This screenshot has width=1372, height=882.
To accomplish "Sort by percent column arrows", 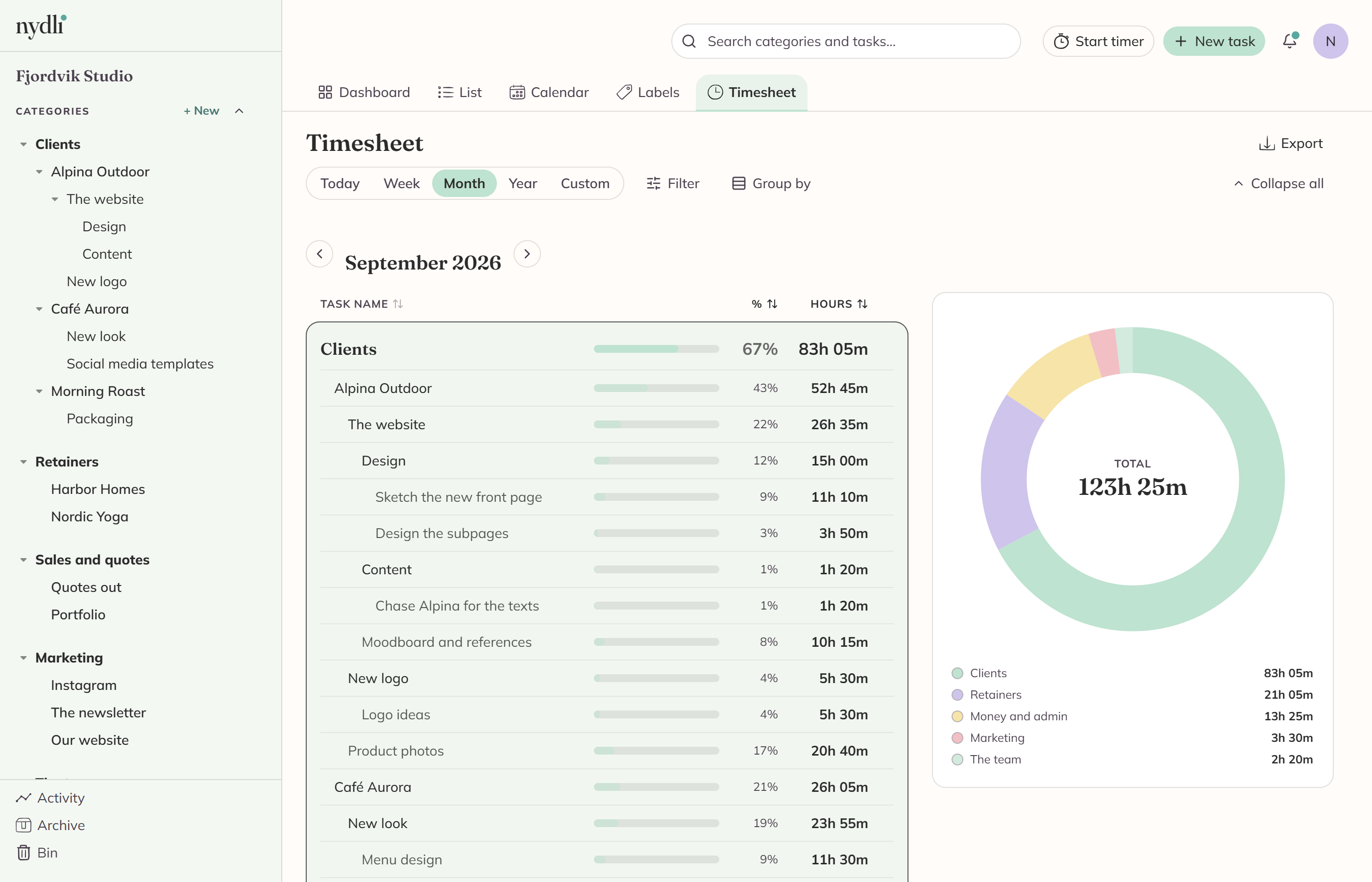I will (772, 304).
